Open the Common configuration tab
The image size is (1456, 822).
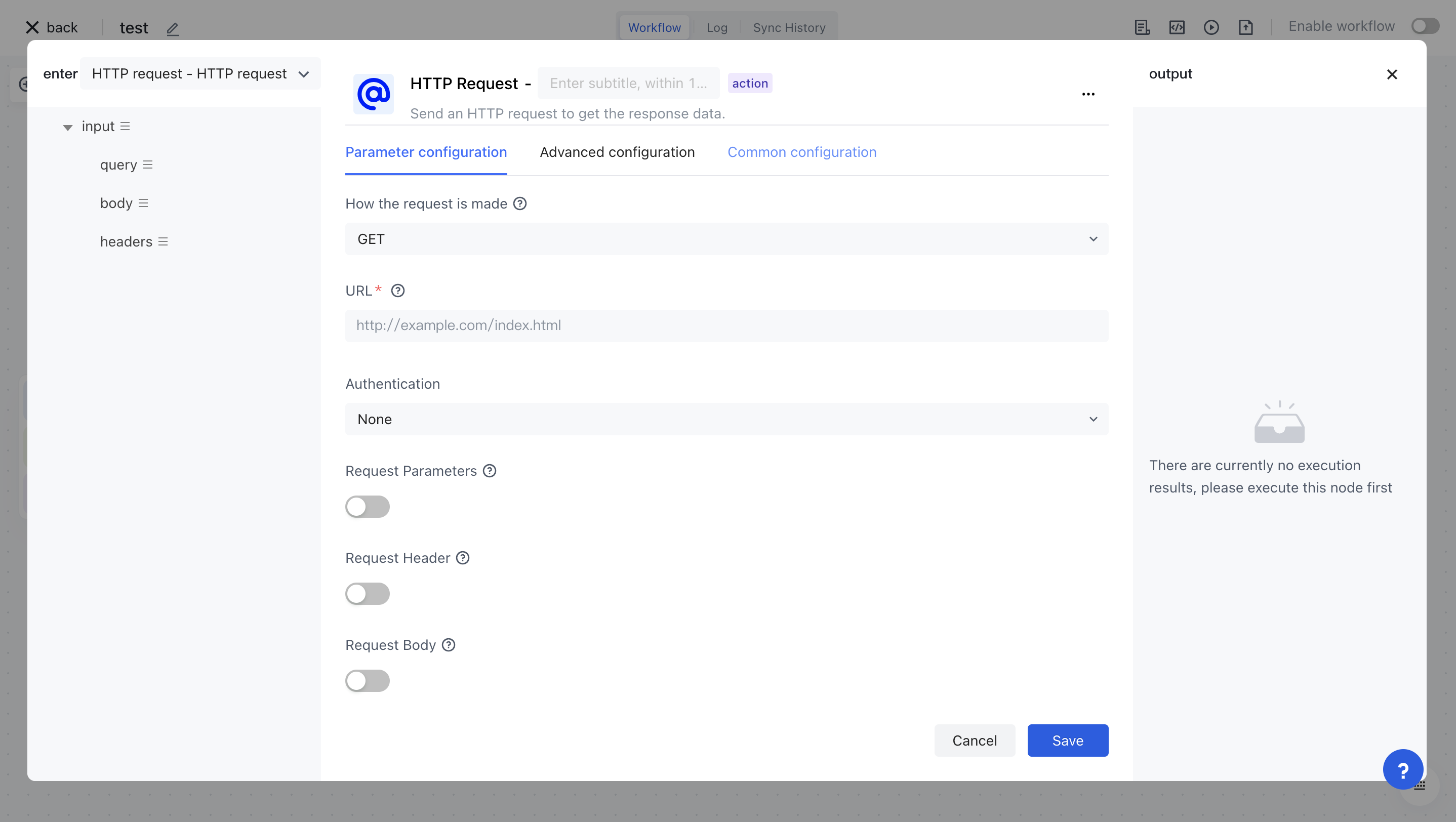coord(801,152)
